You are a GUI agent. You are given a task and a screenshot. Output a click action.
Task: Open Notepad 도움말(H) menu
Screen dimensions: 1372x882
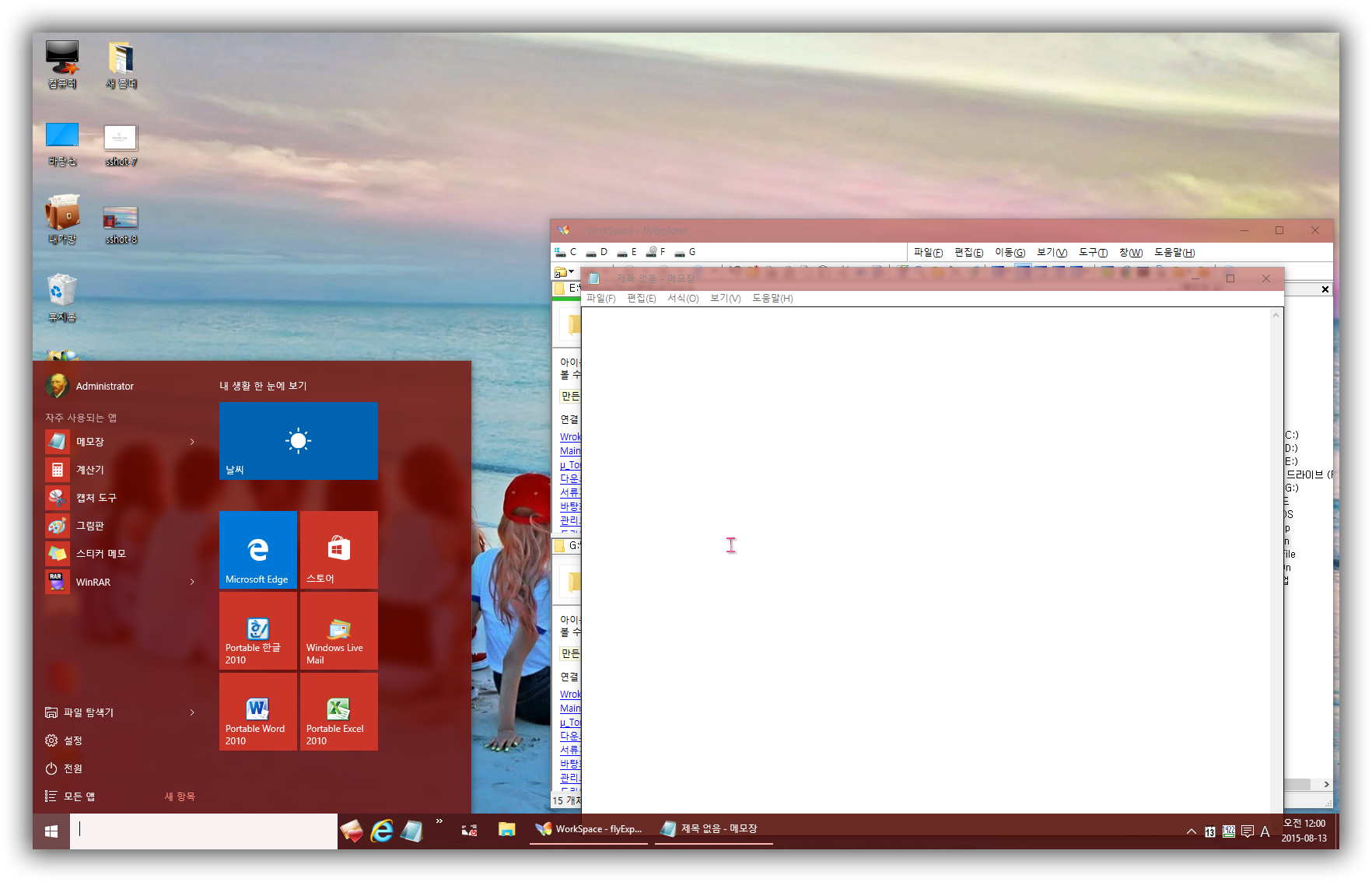point(772,299)
